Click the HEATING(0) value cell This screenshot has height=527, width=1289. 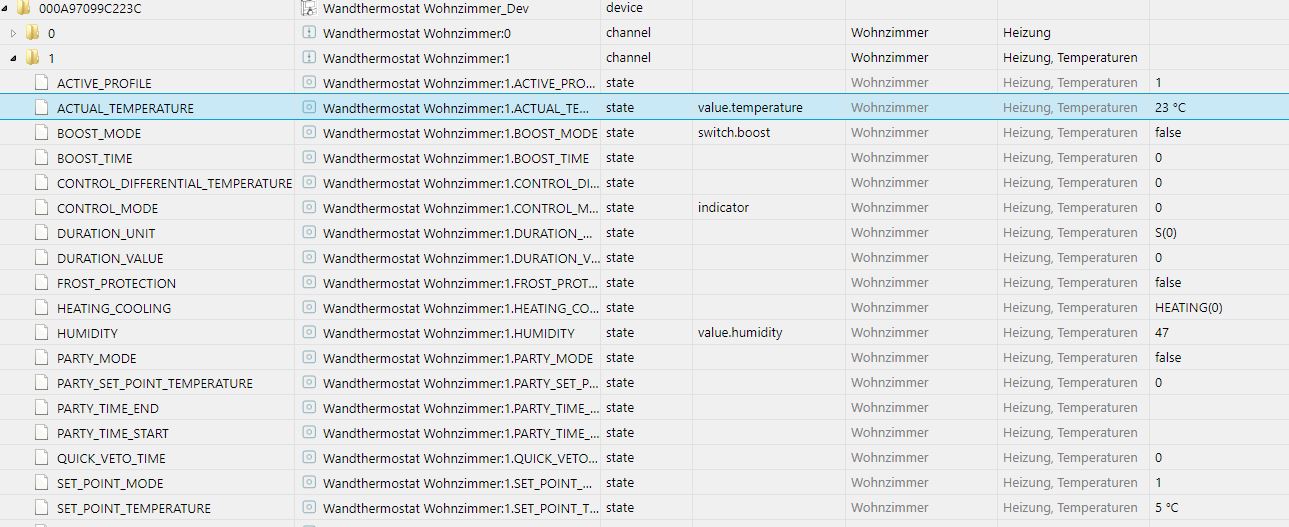pos(1188,307)
